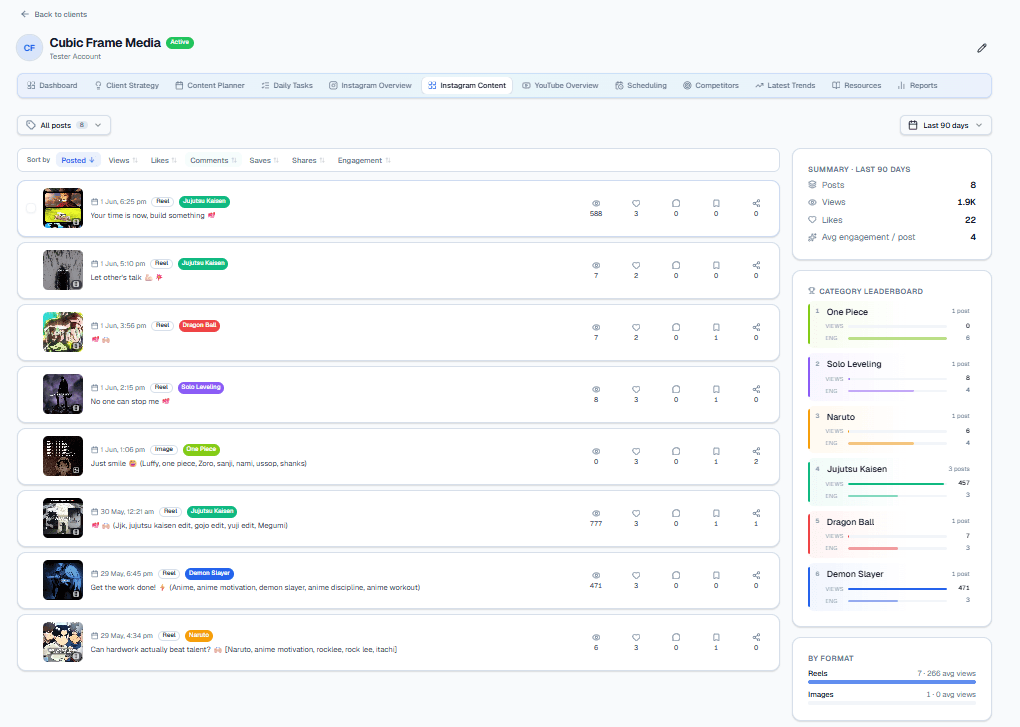The image size is (1020, 727).
Task: Click the eye icon on the 777-views post
Action: (x=596, y=513)
